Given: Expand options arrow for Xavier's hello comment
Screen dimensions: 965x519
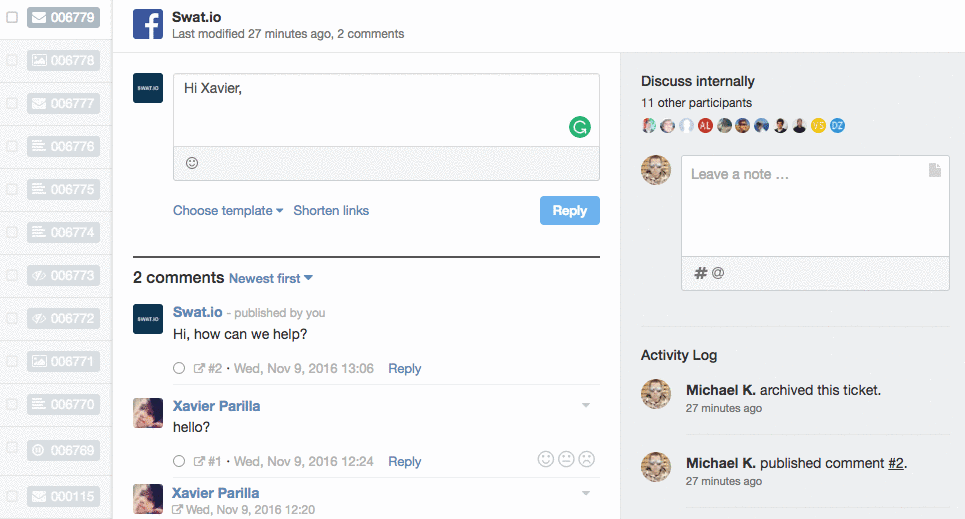Looking at the screenshot, I should [586, 405].
